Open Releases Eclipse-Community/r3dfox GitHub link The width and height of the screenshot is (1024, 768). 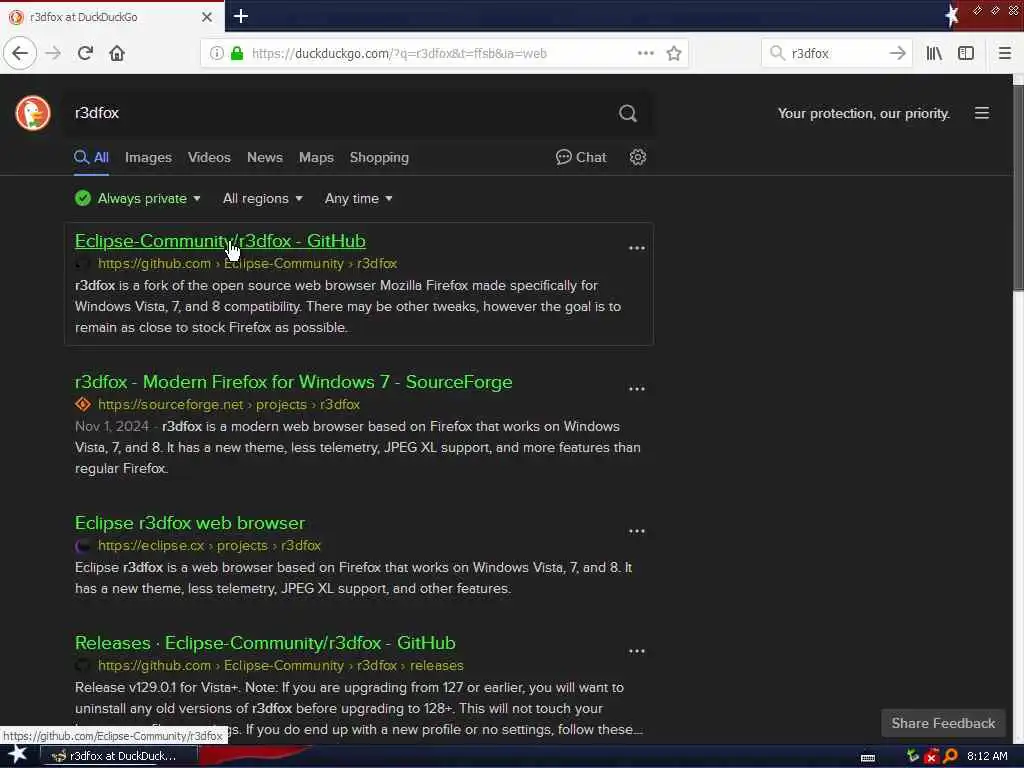click(265, 643)
